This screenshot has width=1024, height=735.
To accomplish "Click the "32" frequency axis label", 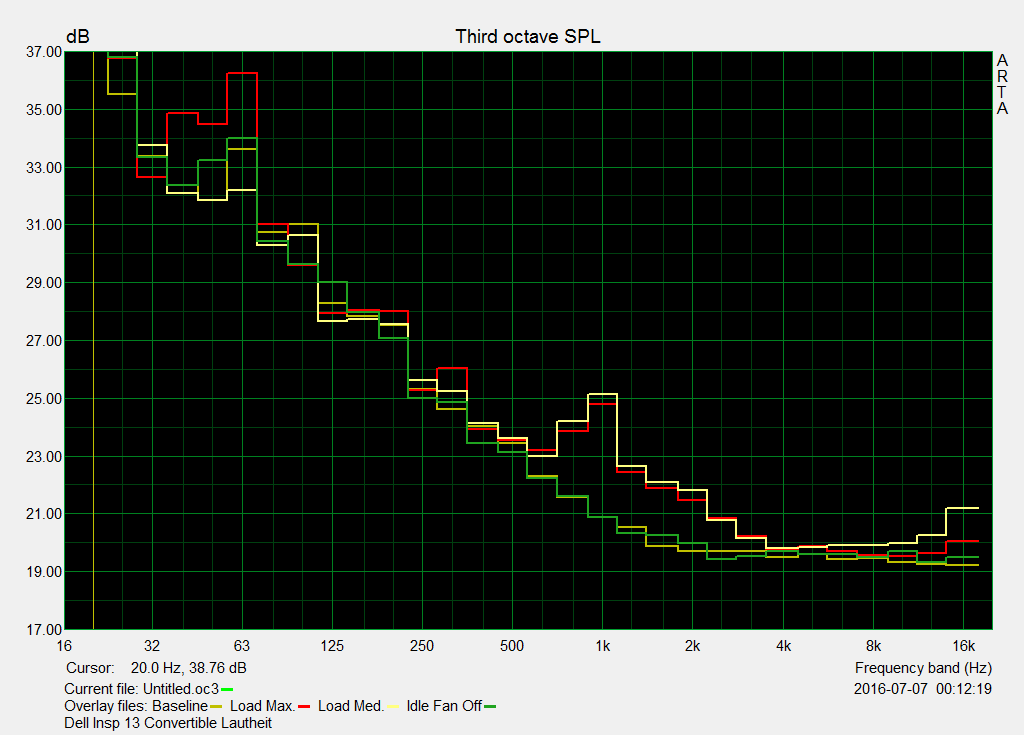I will pyautogui.click(x=152, y=646).
